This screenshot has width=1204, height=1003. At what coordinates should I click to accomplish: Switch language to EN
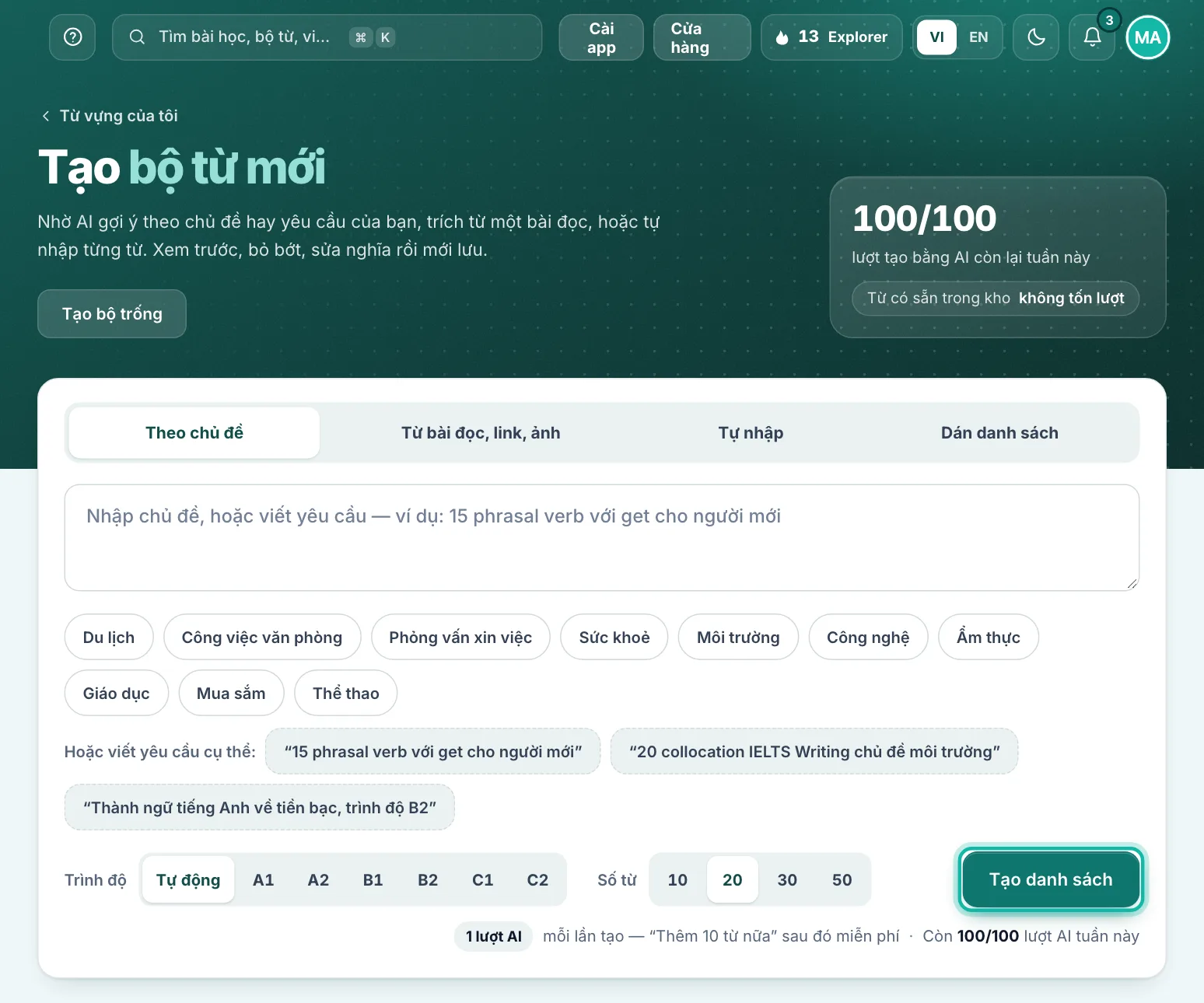(x=978, y=37)
